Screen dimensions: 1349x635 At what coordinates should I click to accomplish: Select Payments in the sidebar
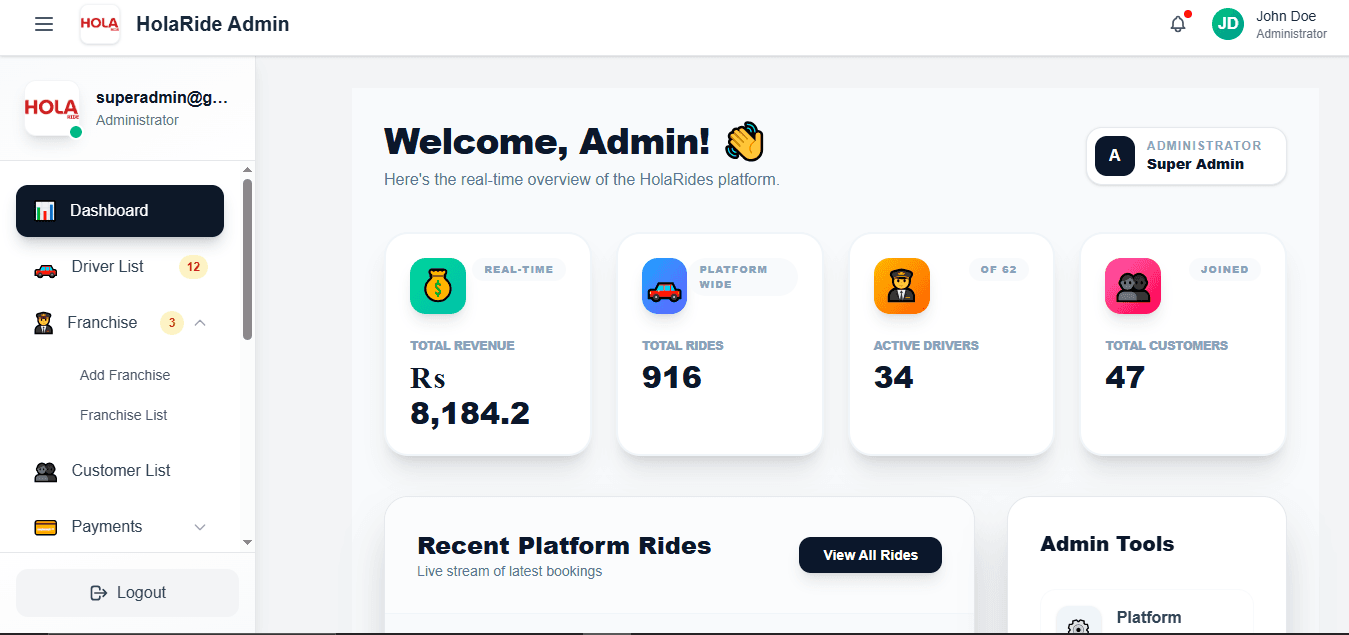[120, 527]
